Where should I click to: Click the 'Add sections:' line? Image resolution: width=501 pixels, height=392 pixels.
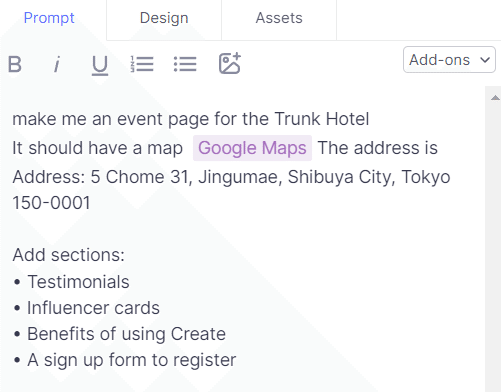(x=68, y=255)
